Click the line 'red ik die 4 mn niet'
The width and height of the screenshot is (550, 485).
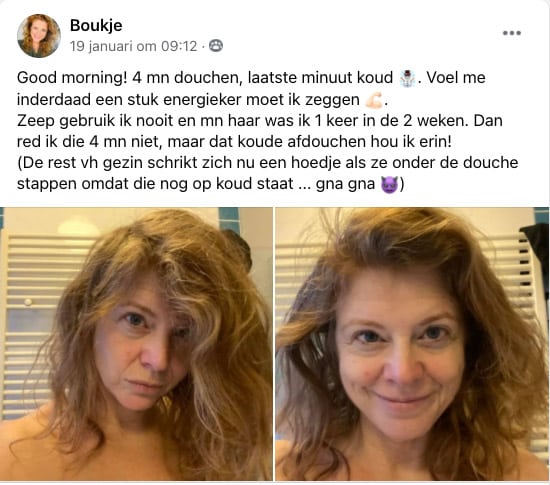pyautogui.click(x=234, y=142)
